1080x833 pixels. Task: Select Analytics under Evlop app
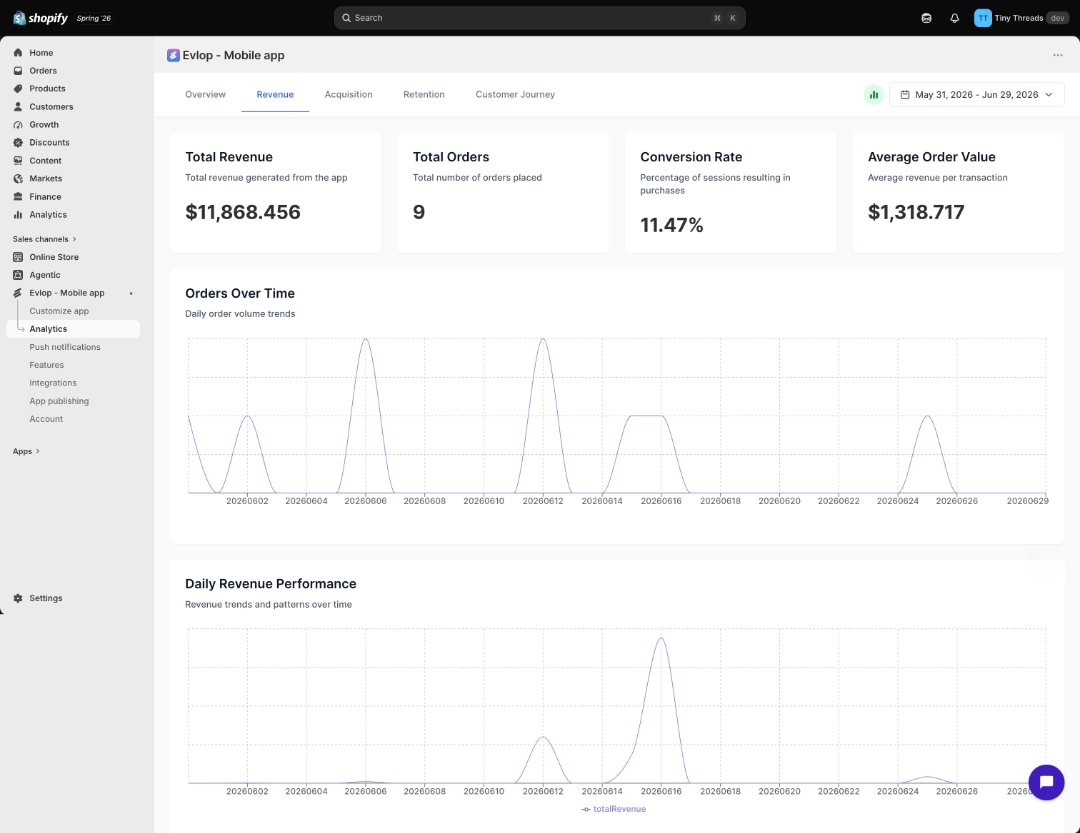point(73,329)
